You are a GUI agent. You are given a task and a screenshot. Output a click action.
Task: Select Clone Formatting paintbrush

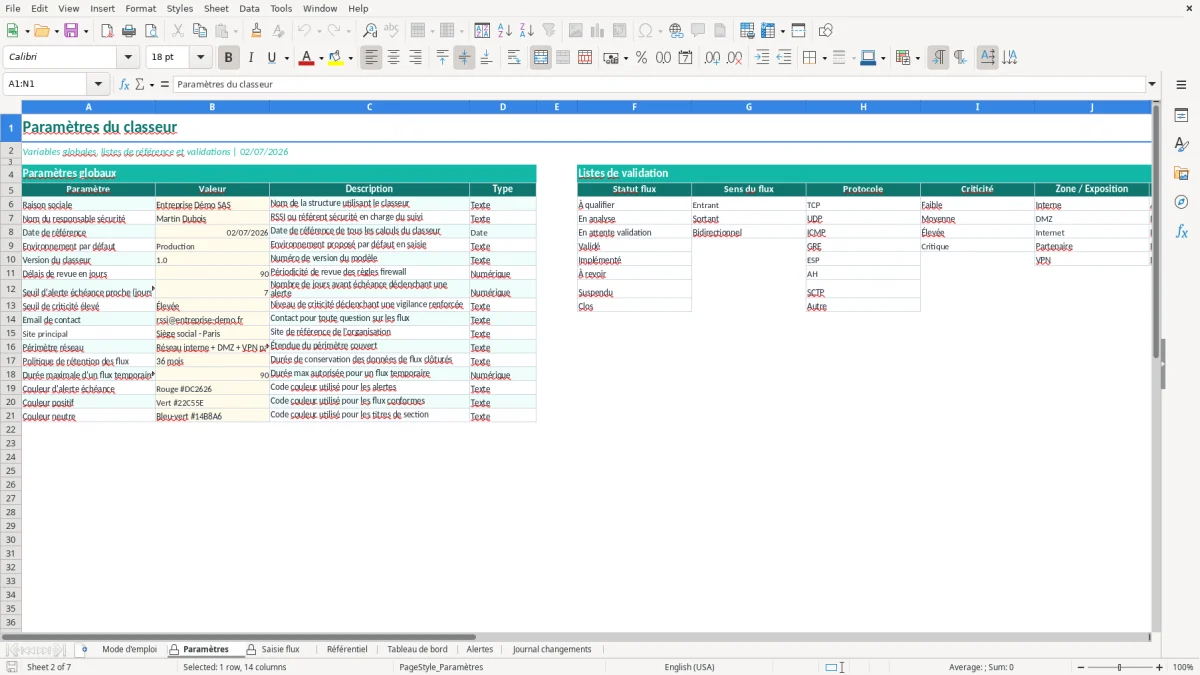257,31
